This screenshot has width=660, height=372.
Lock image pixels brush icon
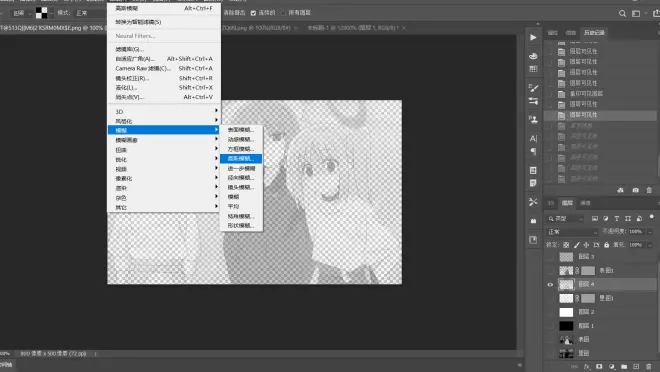pyautogui.click(x=576, y=244)
